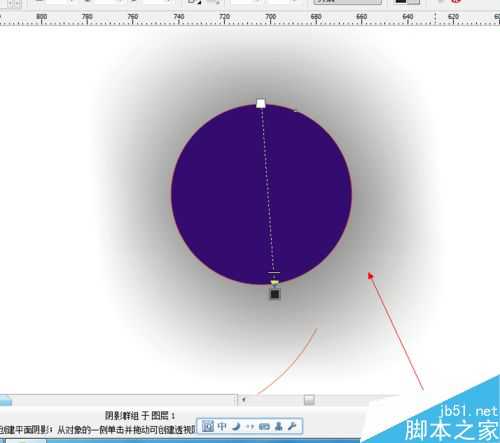This screenshot has width=500, height=443.
Task: Click the black shadow color swatch in toolbar
Action: click(x=401, y=2)
